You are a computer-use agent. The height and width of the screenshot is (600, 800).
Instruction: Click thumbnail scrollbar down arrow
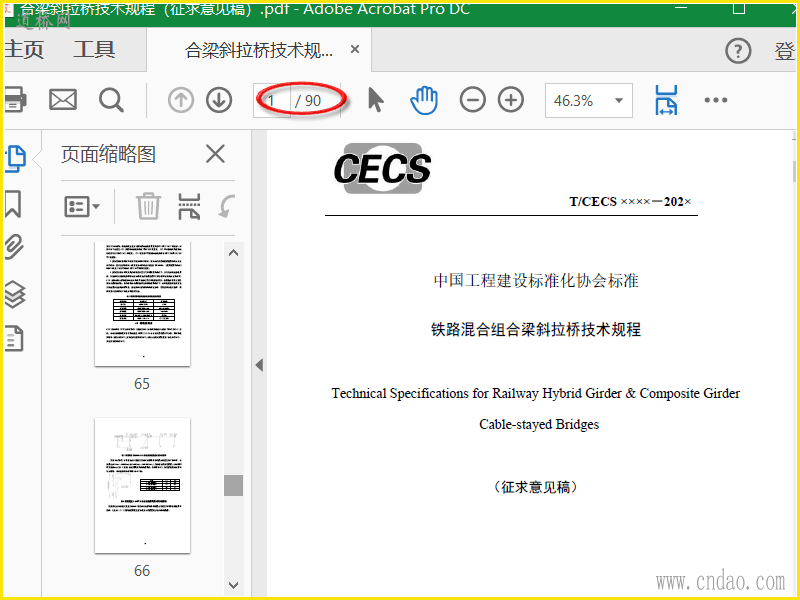pyautogui.click(x=233, y=585)
